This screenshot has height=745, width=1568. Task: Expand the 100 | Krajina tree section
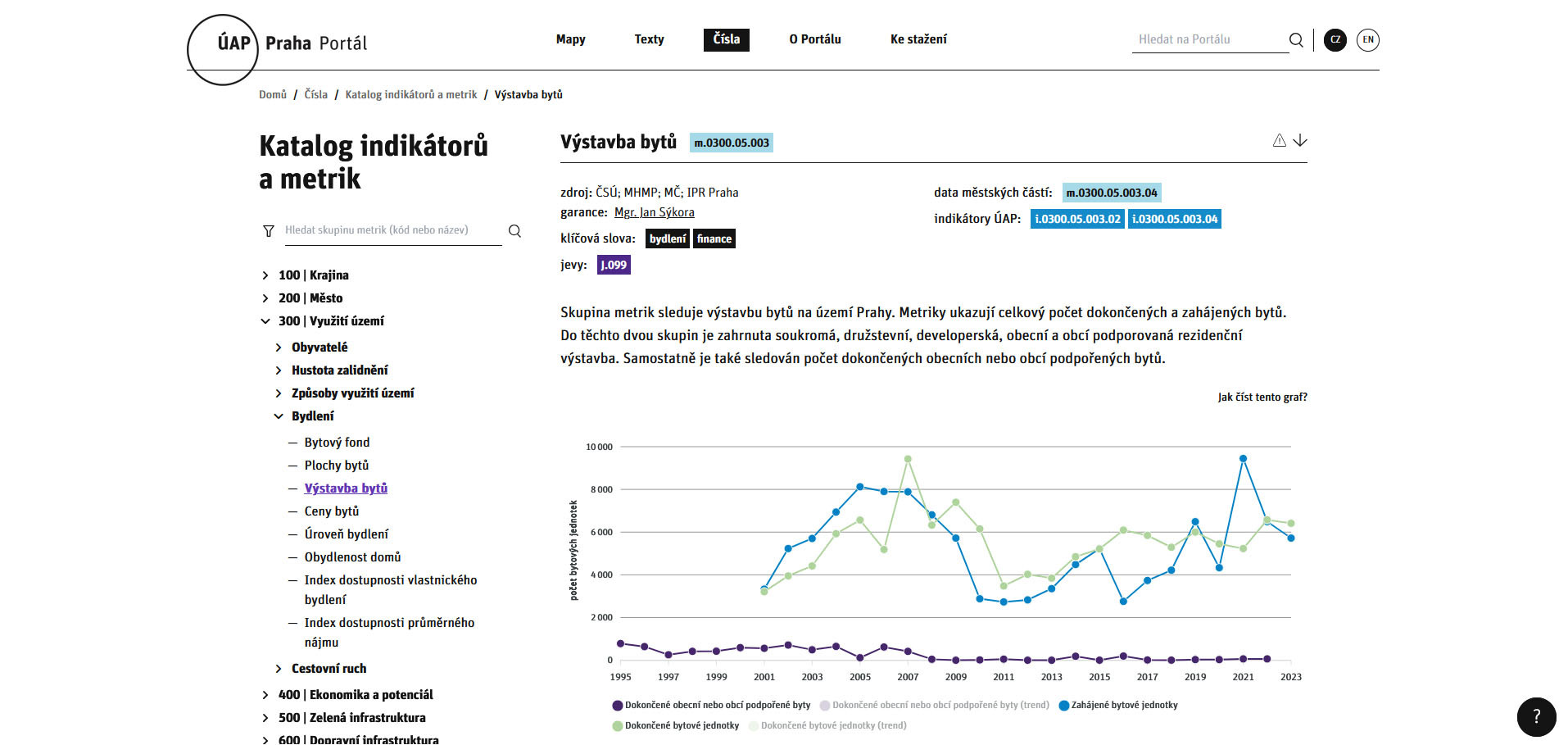click(265, 275)
